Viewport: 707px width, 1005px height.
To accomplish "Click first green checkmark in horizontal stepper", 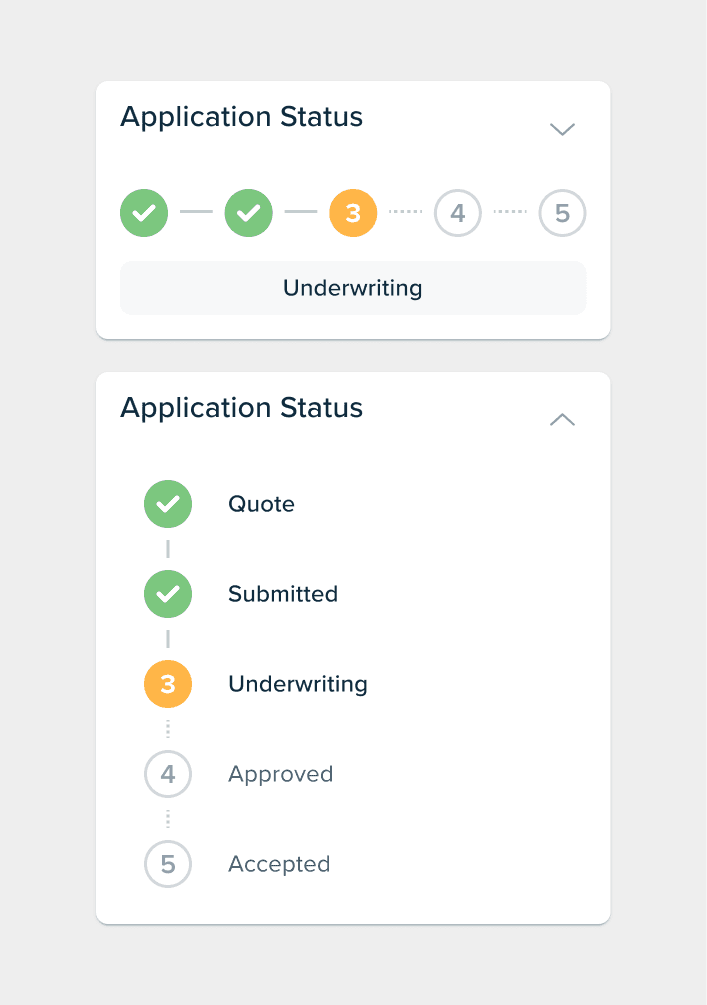I will pos(144,213).
